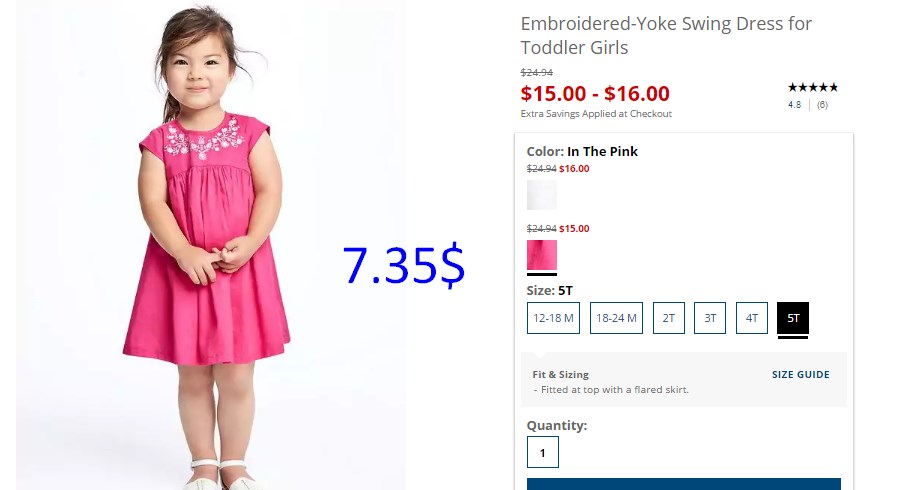
Task: Open the SIZE GUIDE link
Action: pyautogui.click(x=800, y=375)
